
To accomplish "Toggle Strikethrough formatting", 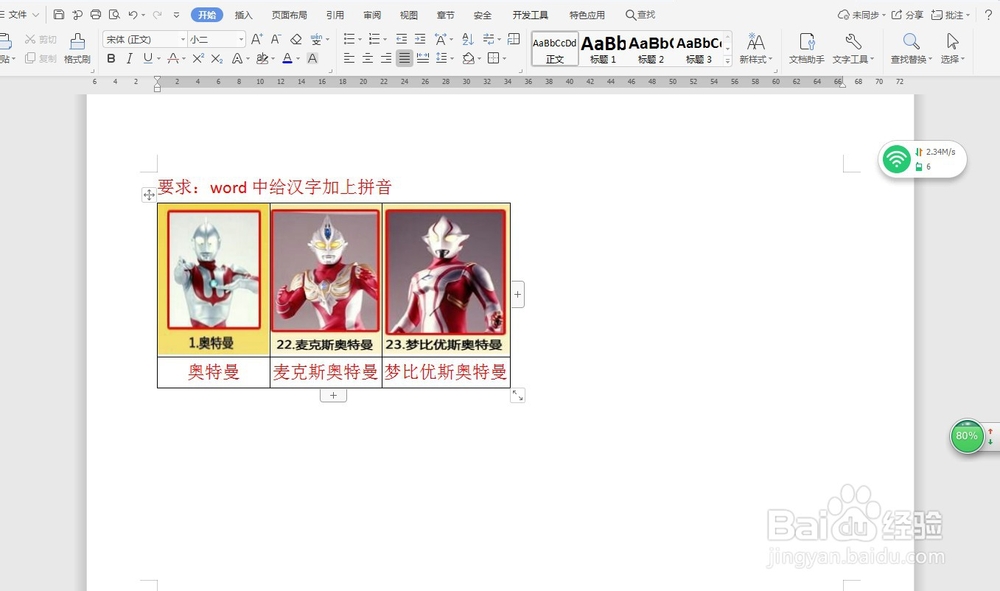I will [x=173, y=59].
